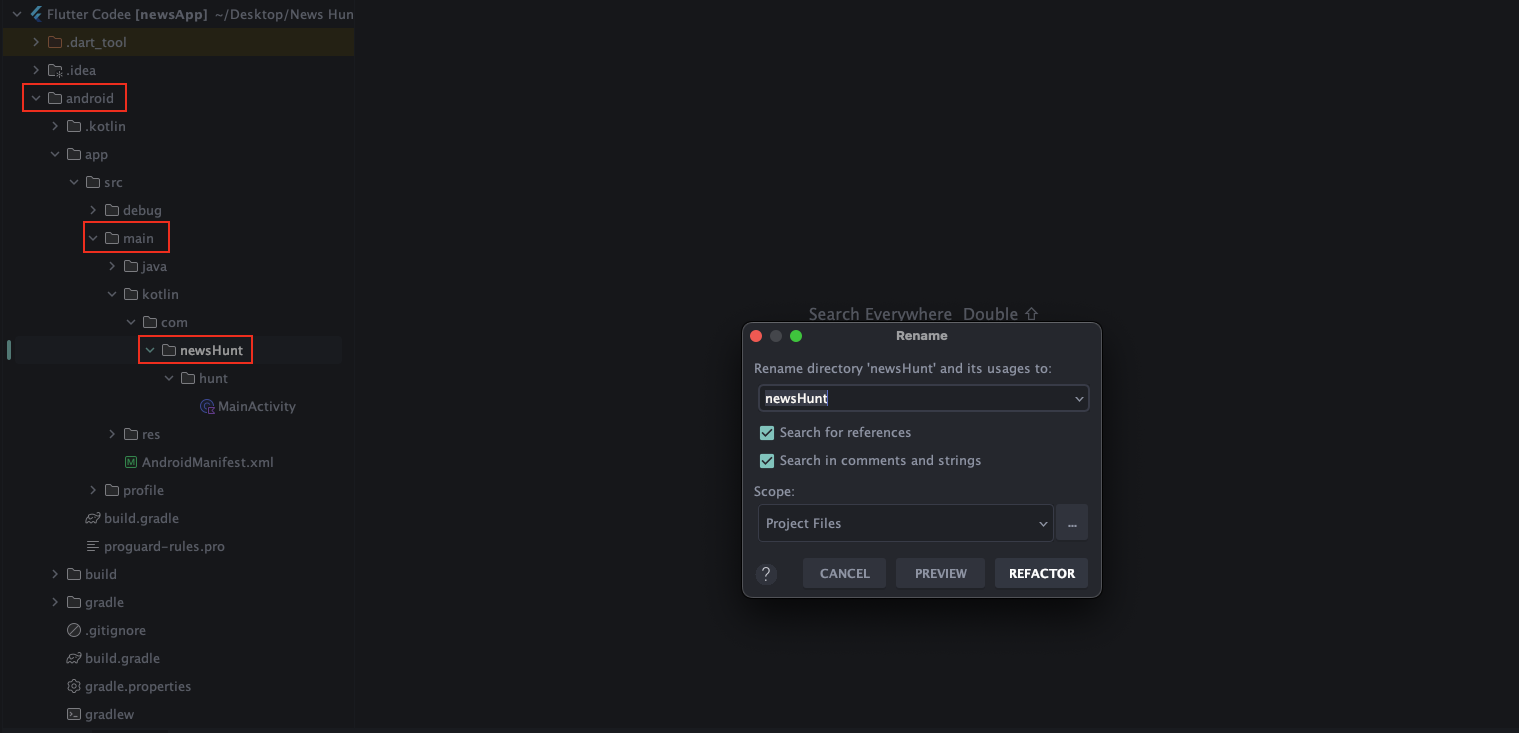The width and height of the screenshot is (1519, 733).
Task: Click the Flutter project icon at tree root
Action: pyautogui.click(x=37, y=14)
